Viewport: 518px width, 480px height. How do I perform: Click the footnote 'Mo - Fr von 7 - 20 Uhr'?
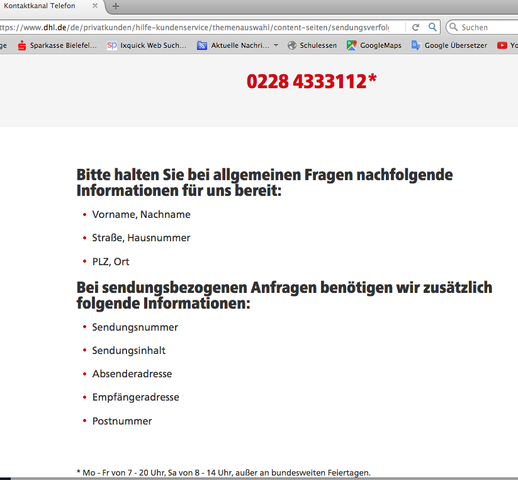pos(224,473)
